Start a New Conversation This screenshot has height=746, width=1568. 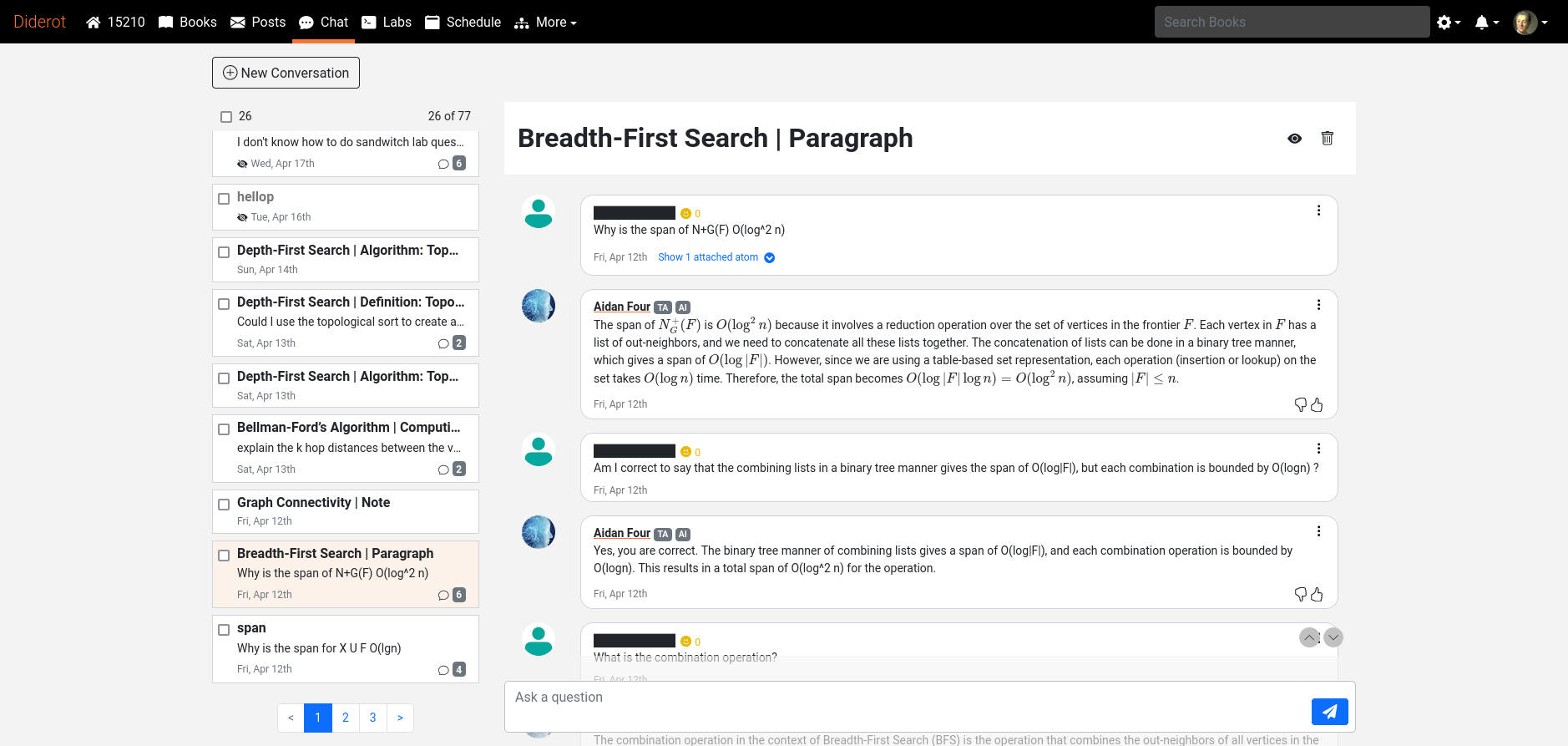click(286, 73)
